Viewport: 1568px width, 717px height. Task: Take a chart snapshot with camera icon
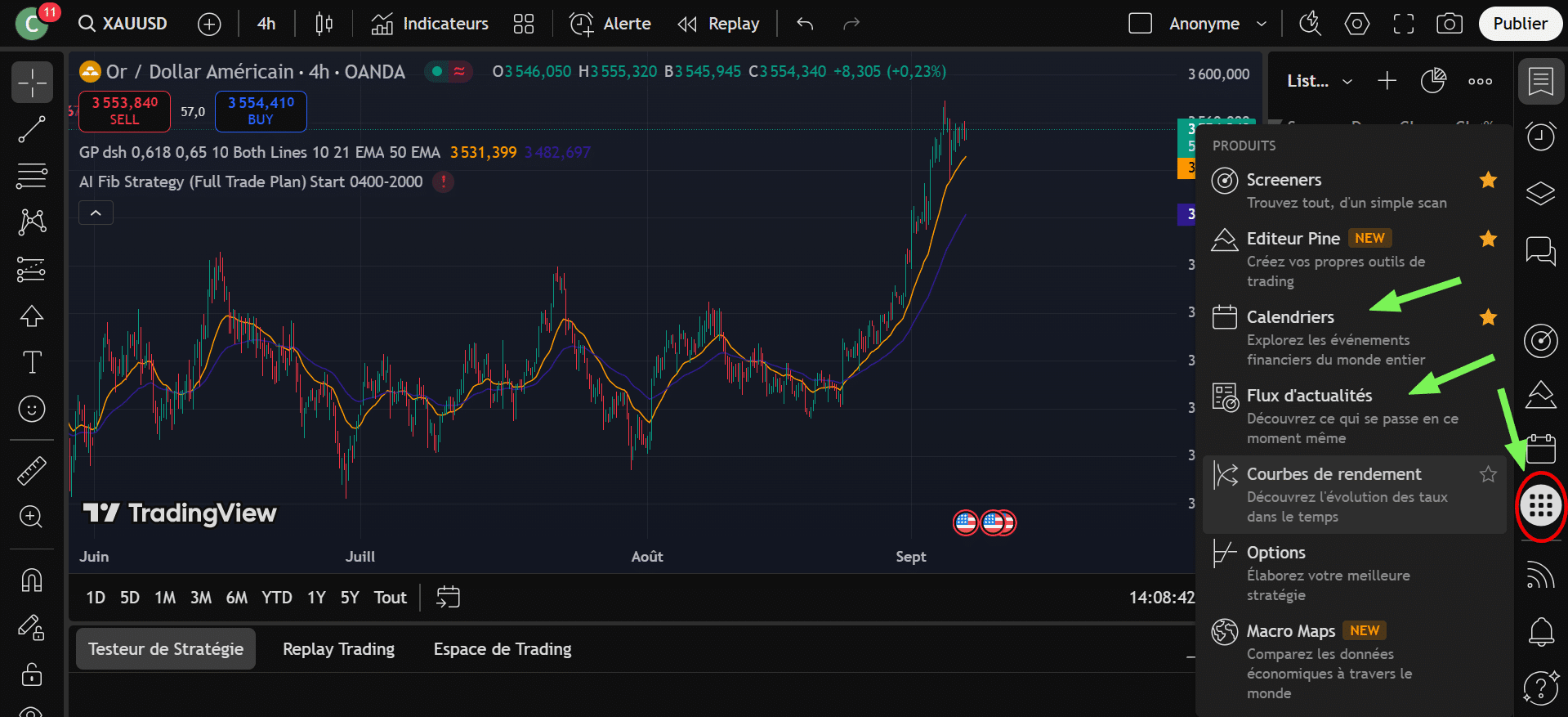tap(1449, 24)
